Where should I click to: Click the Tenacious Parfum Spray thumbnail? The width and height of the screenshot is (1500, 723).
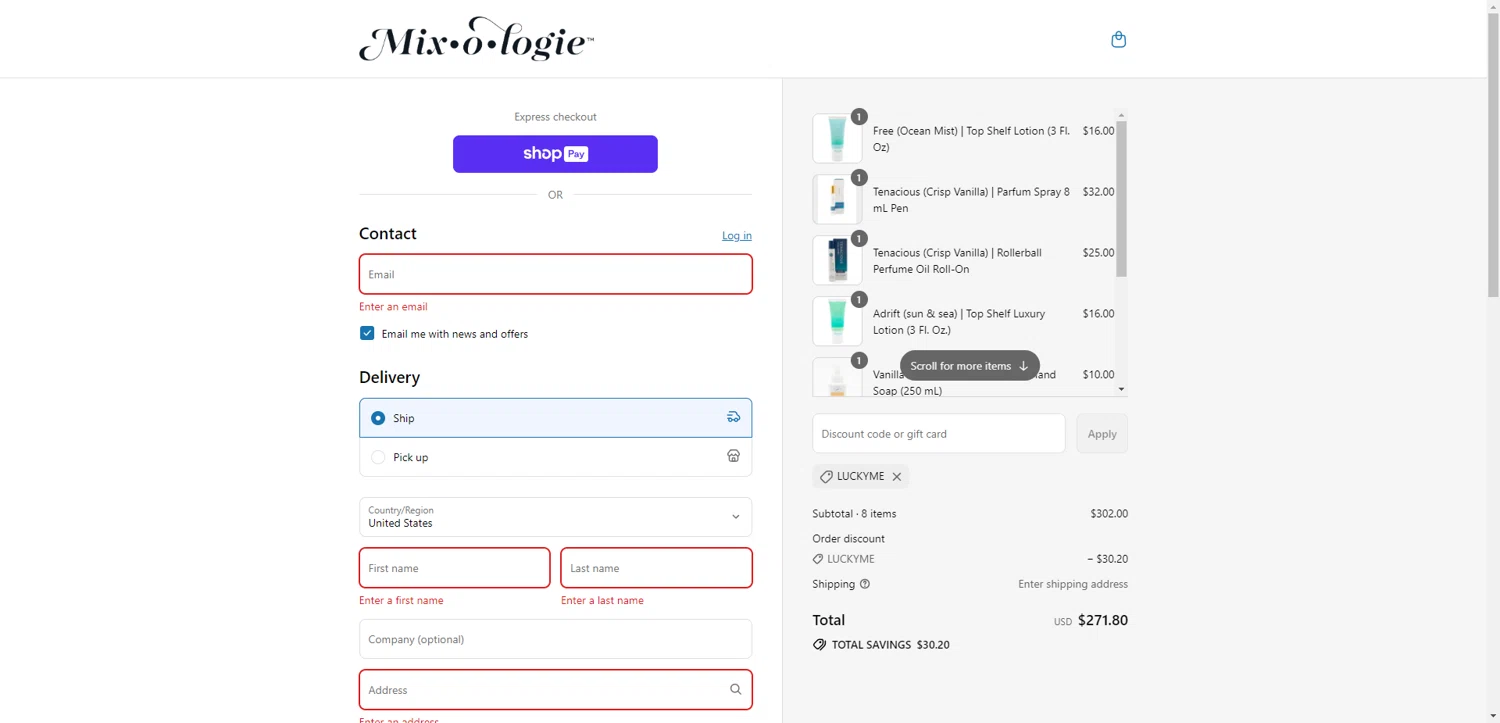[837, 199]
